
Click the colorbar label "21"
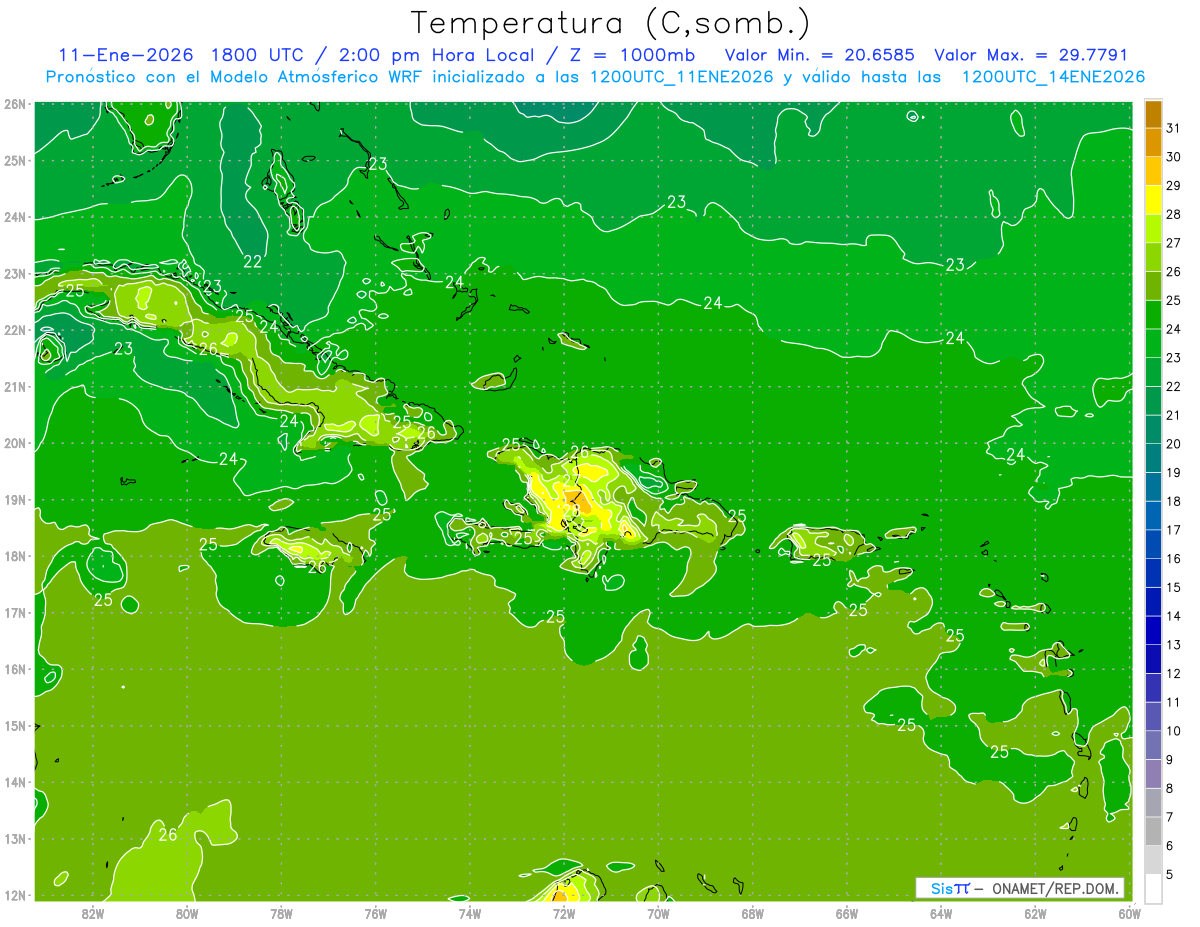pyautogui.click(x=1173, y=415)
